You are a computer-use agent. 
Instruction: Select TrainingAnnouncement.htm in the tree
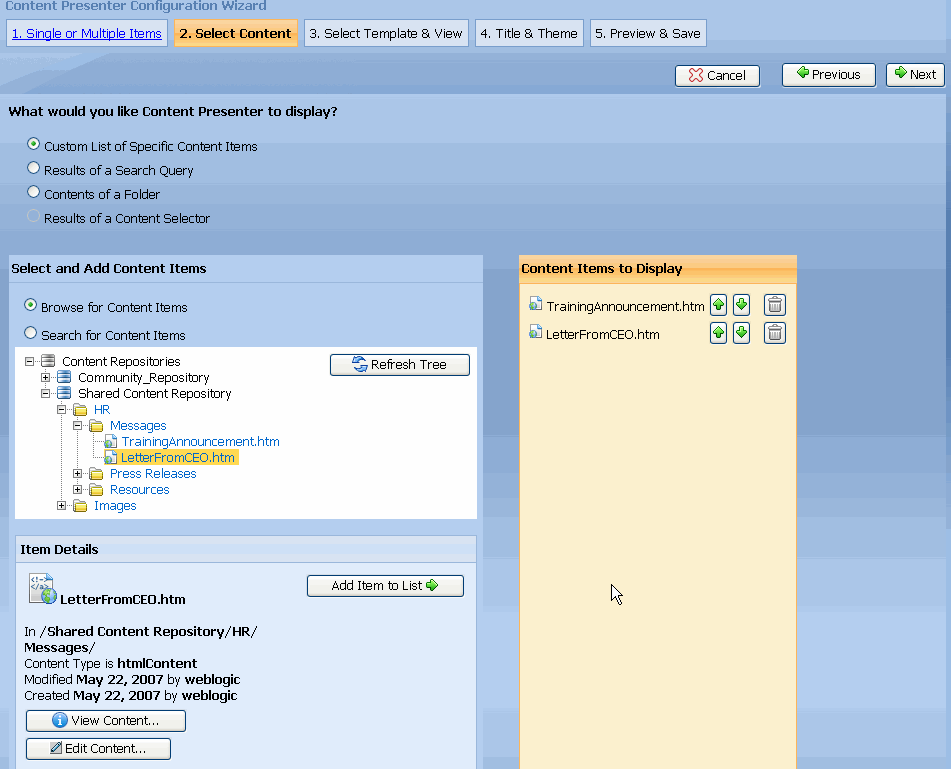[x=200, y=442]
